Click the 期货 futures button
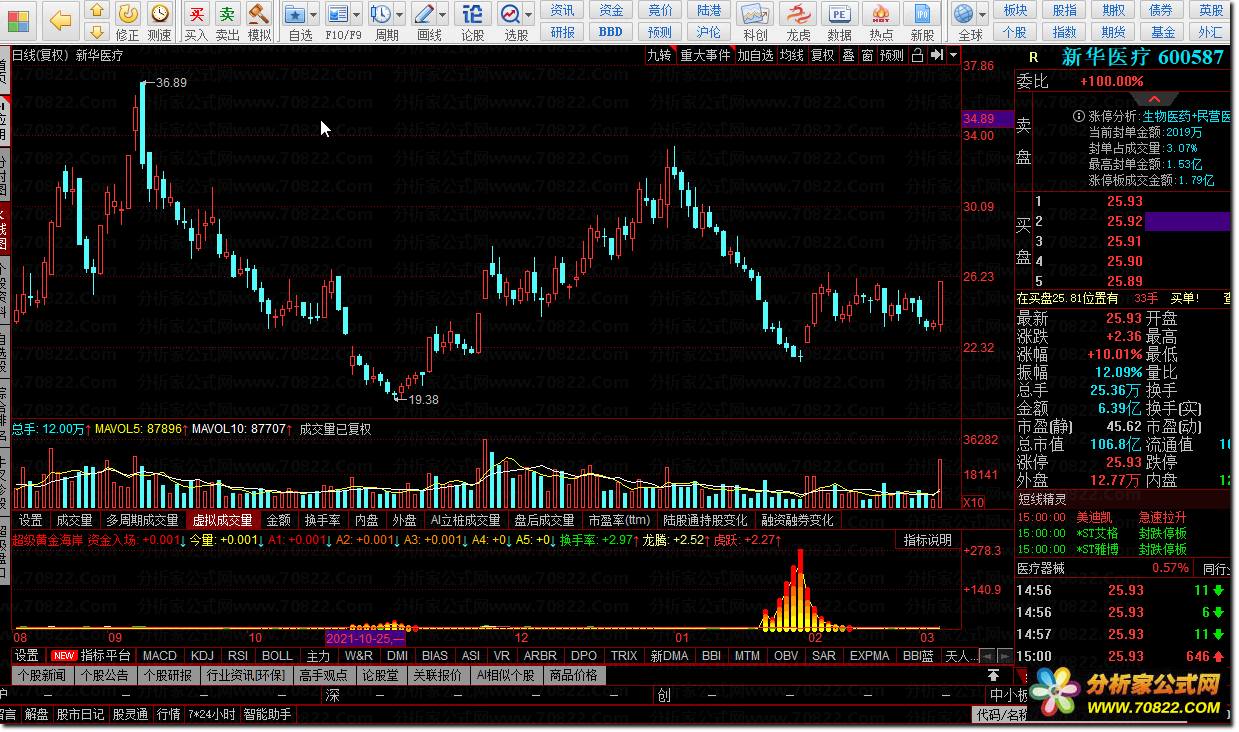This screenshot has height=732, width=1239. tap(1113, 31)
